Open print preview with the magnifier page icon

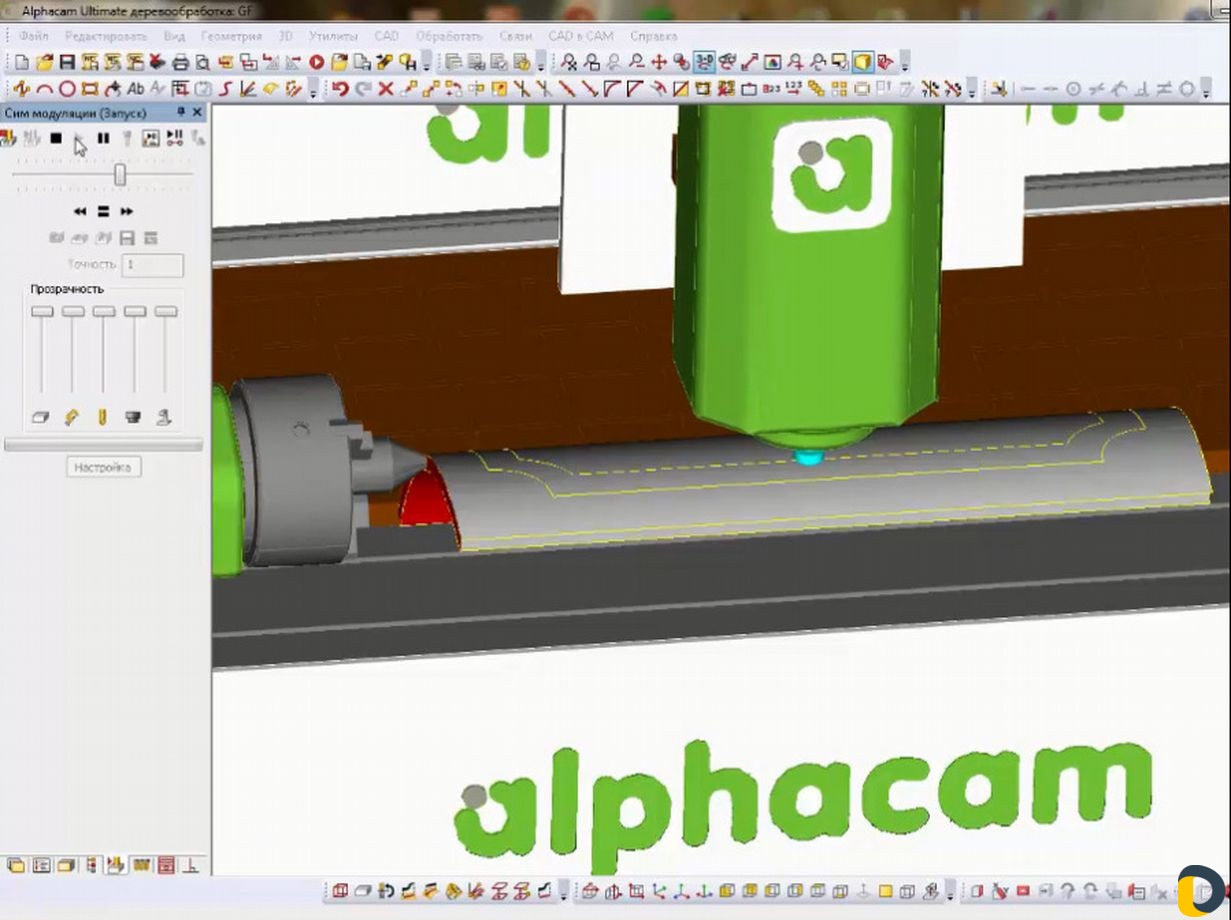[x=203, y=62]
